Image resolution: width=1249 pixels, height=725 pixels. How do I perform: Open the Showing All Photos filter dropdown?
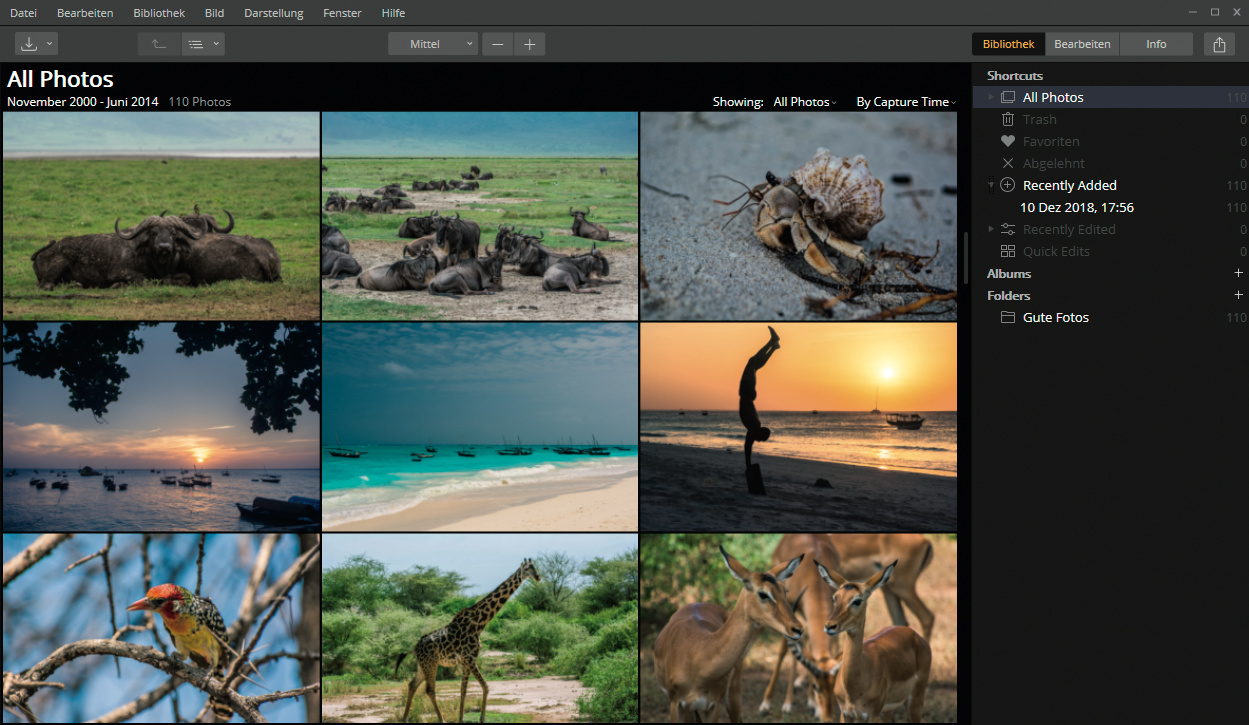[x=804, y=102]
